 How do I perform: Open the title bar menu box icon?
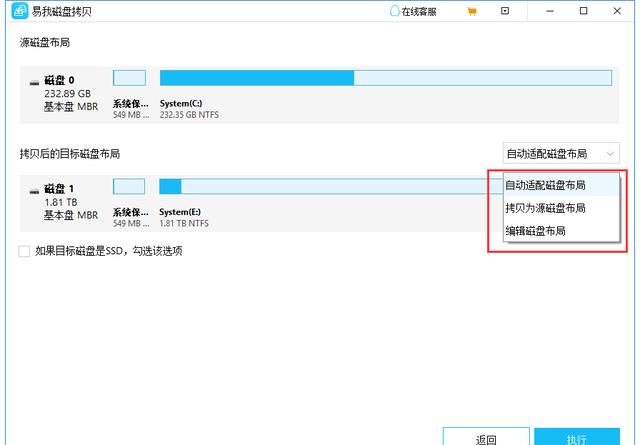(505, 11)
